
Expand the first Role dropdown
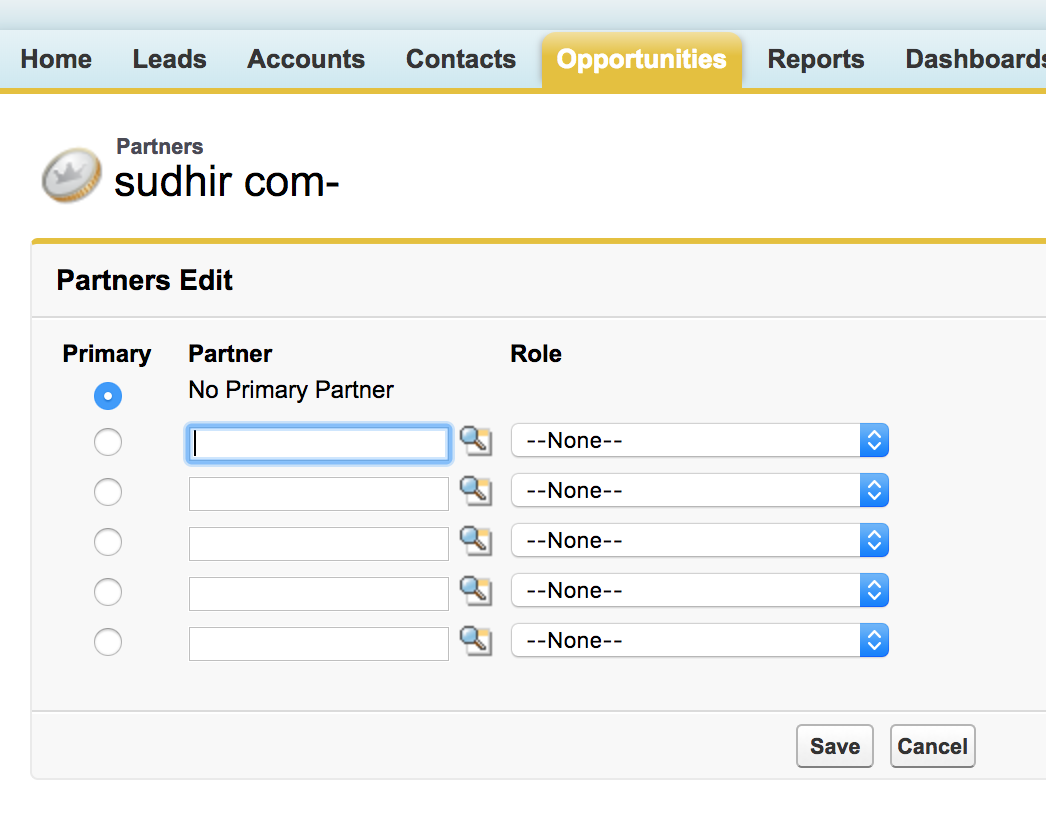pos(699,440)
